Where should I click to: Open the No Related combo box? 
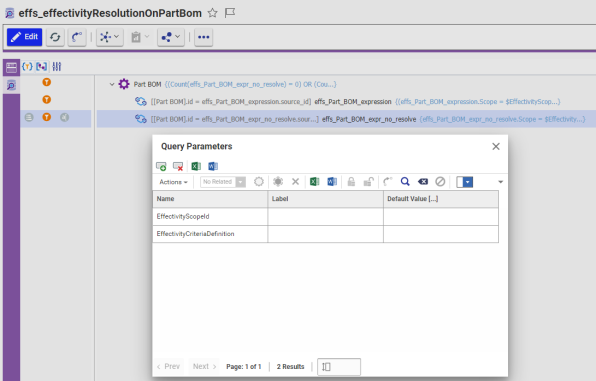click(223, 182)
